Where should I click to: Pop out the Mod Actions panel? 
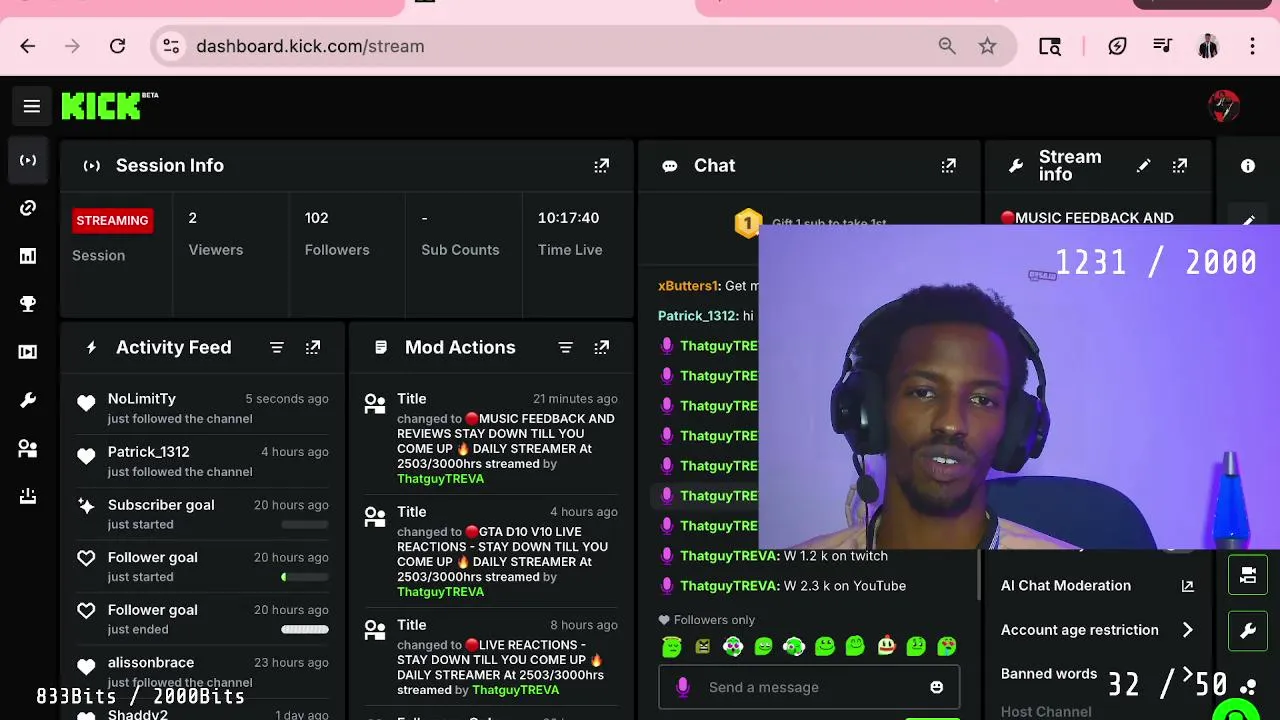pos(601,347)
